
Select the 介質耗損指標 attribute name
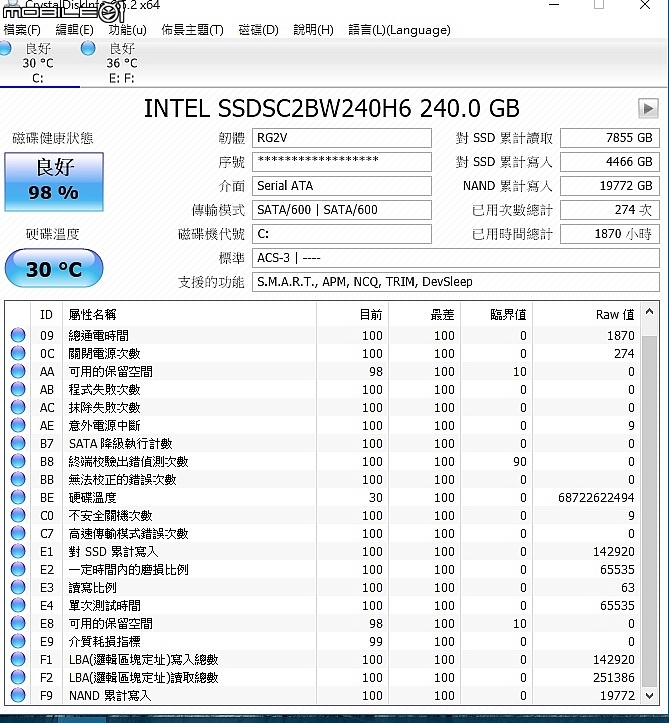(104, 641)
